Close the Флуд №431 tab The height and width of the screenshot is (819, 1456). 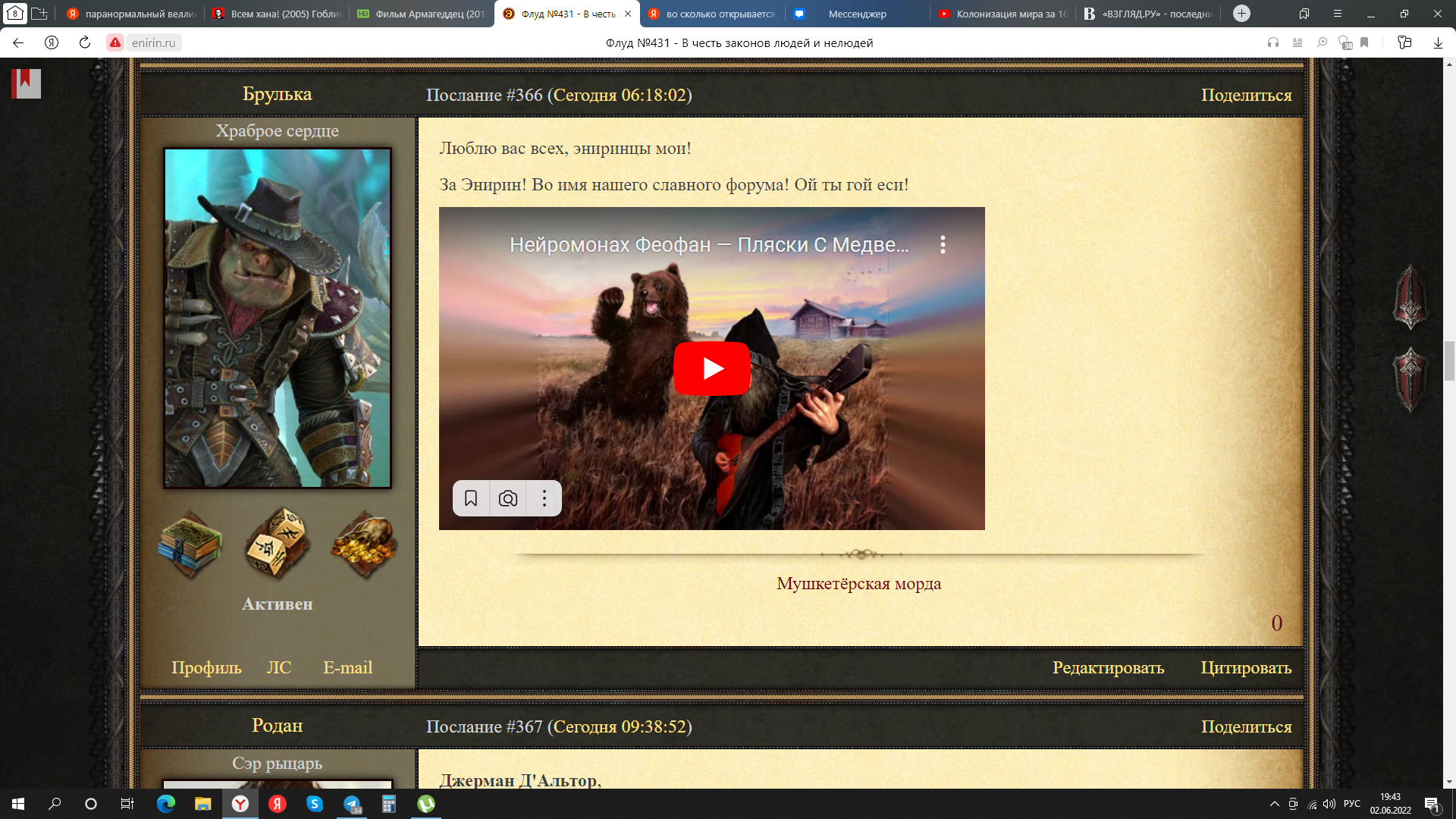(628, 14)
